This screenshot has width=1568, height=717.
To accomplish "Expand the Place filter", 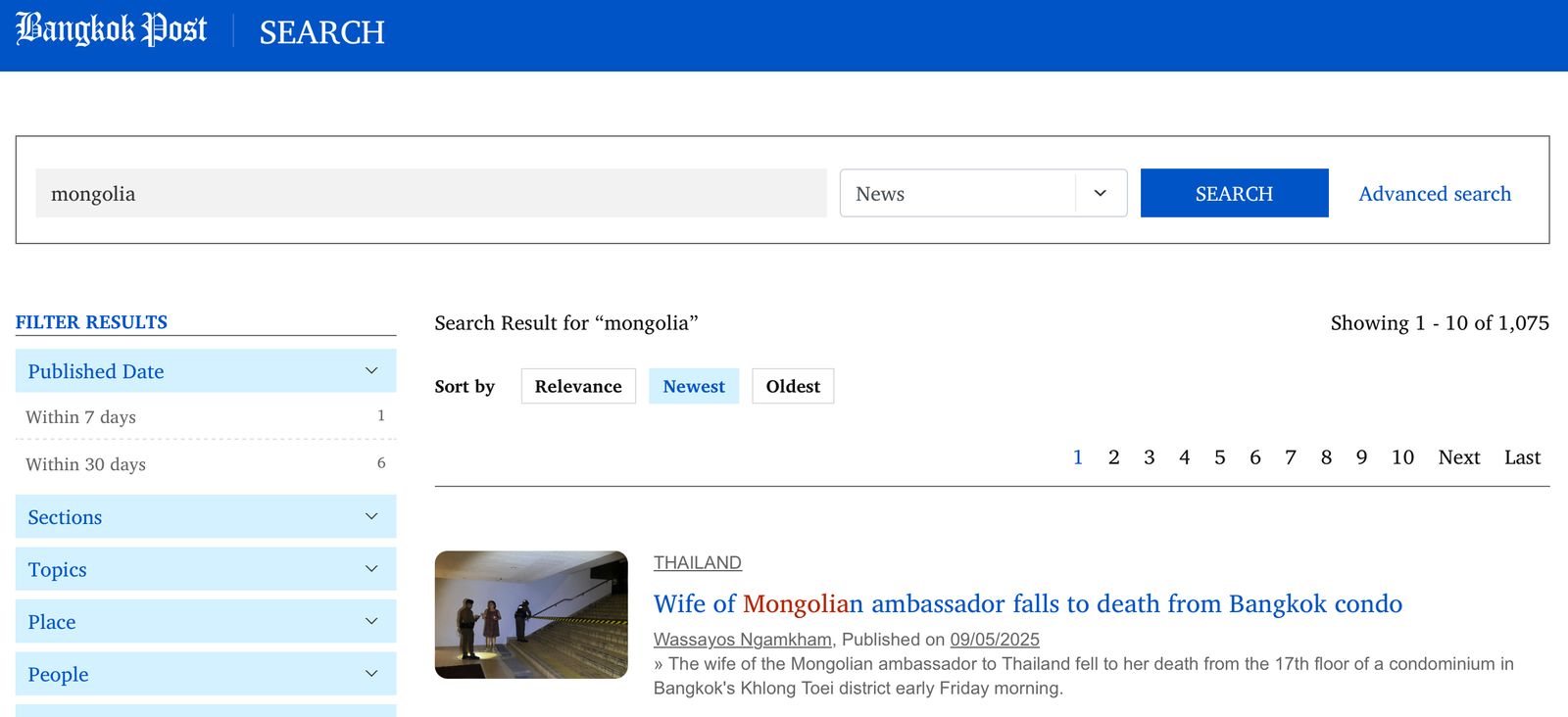I will (x=206, y=622).
